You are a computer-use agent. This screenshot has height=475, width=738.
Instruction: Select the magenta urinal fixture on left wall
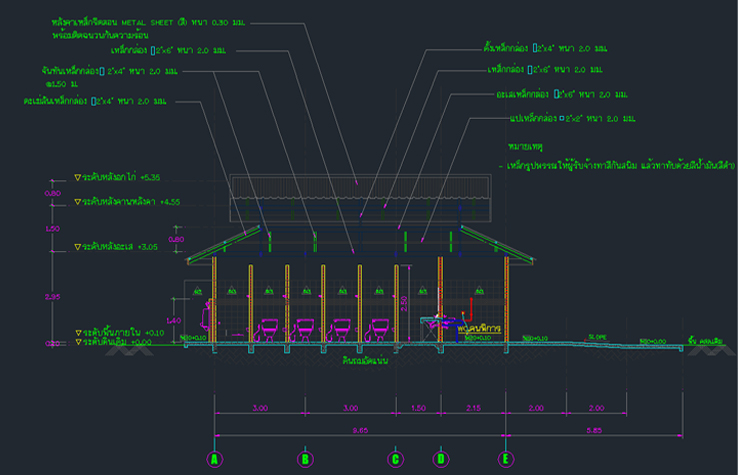tap(206, 315)
